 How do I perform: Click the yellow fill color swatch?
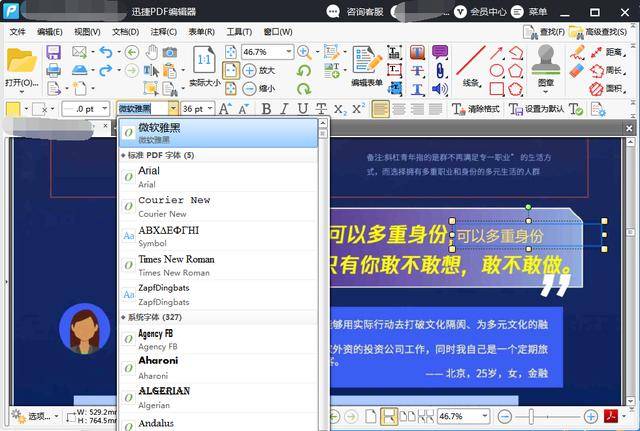coord(13,109)
